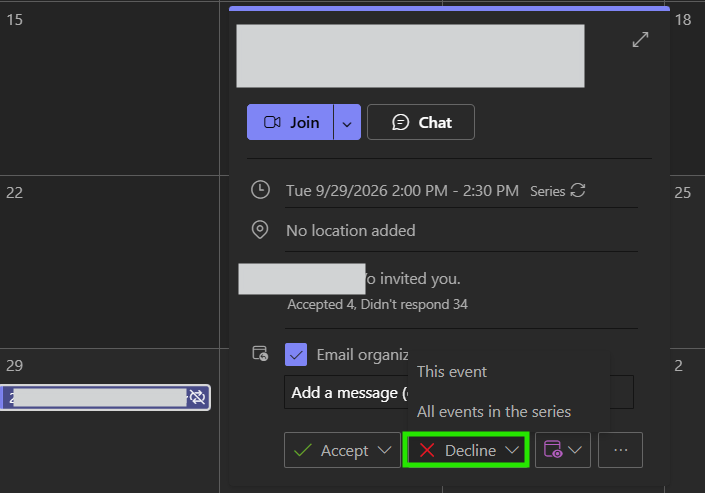Click the clock time icon
The height and width of the screenshot is (493, 705).
(260, 190)
